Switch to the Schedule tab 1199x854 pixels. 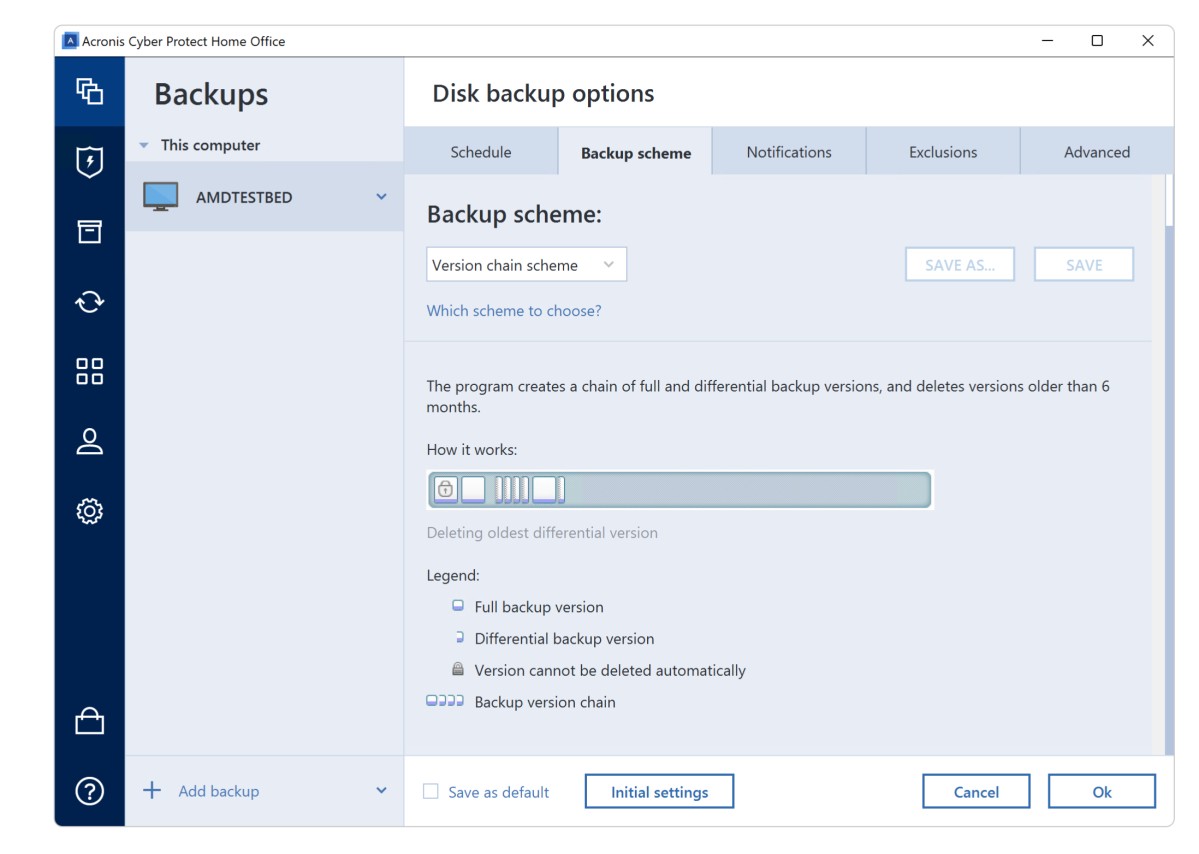(481, 152)
